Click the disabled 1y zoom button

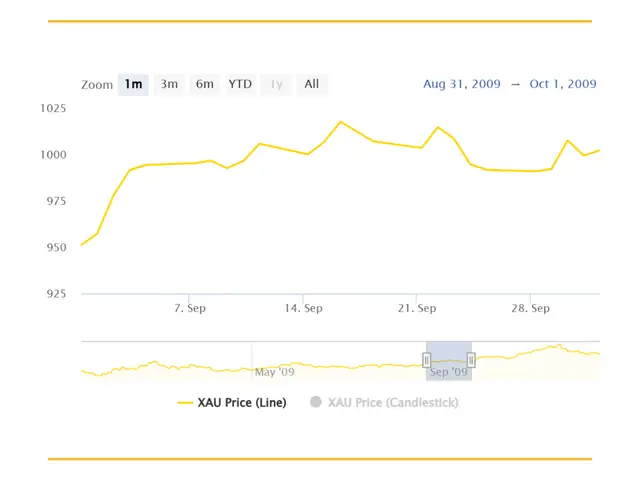click(x=276, y=84)
